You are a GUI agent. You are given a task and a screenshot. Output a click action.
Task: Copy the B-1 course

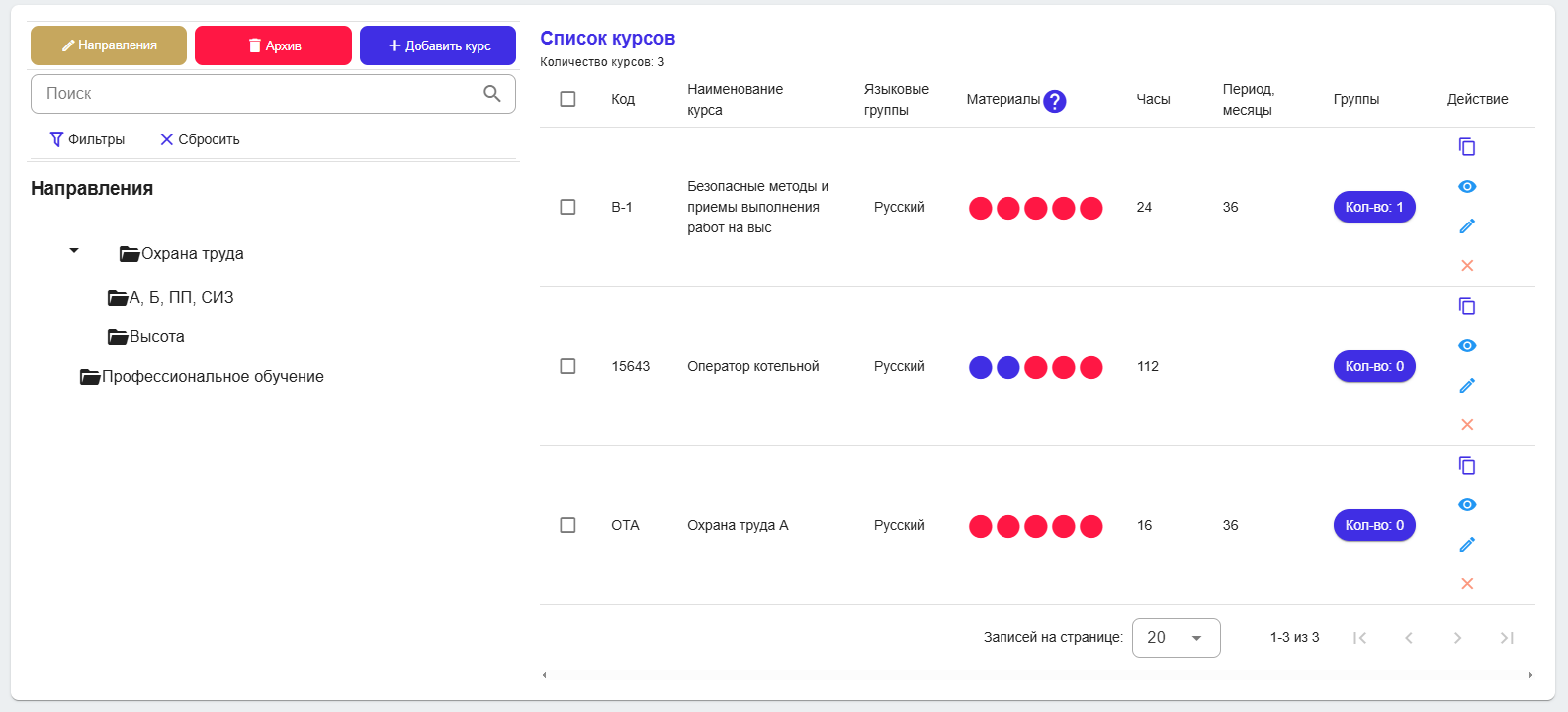point(1467,147)
